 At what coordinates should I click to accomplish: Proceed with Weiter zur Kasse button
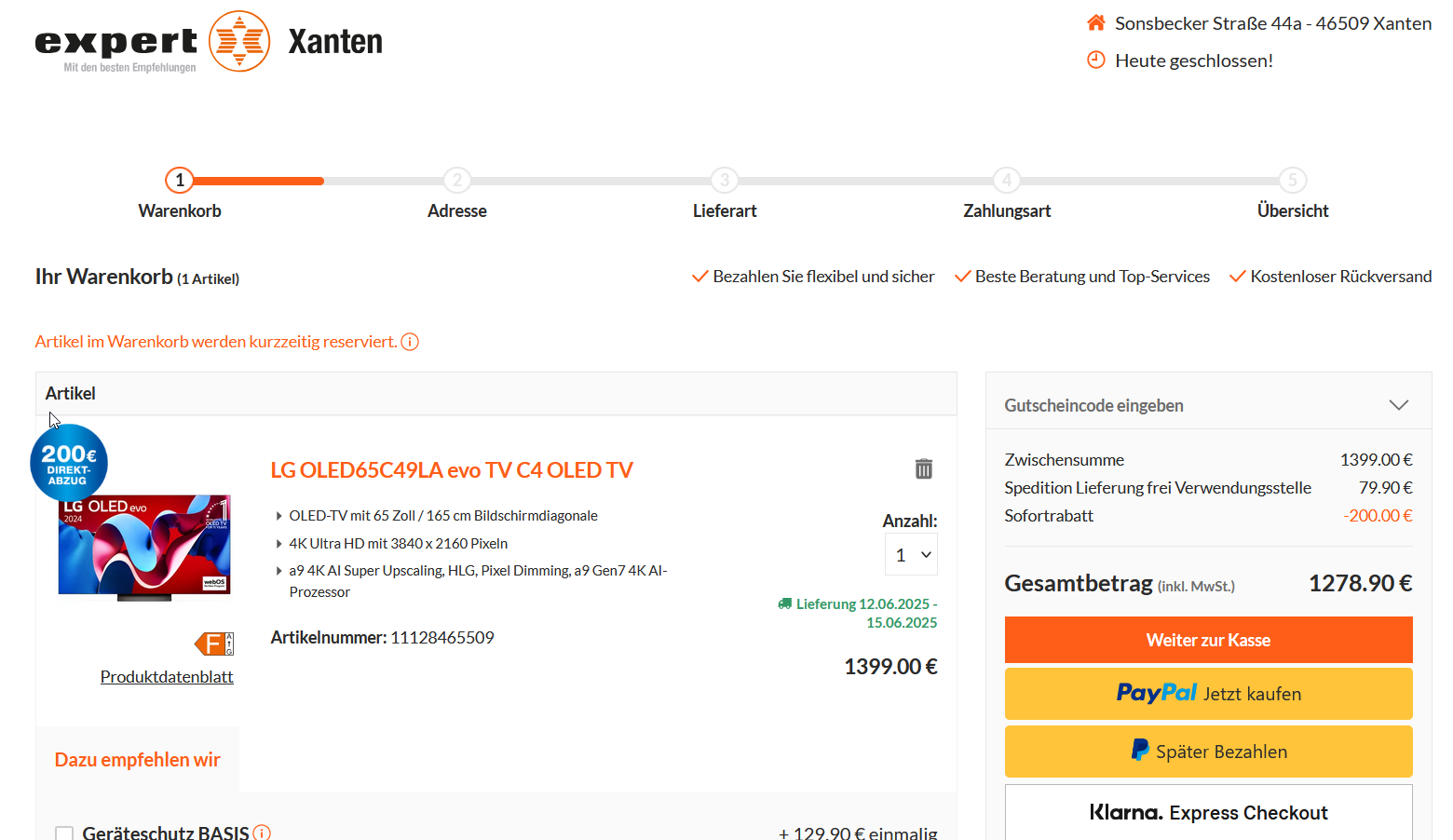1208,640
